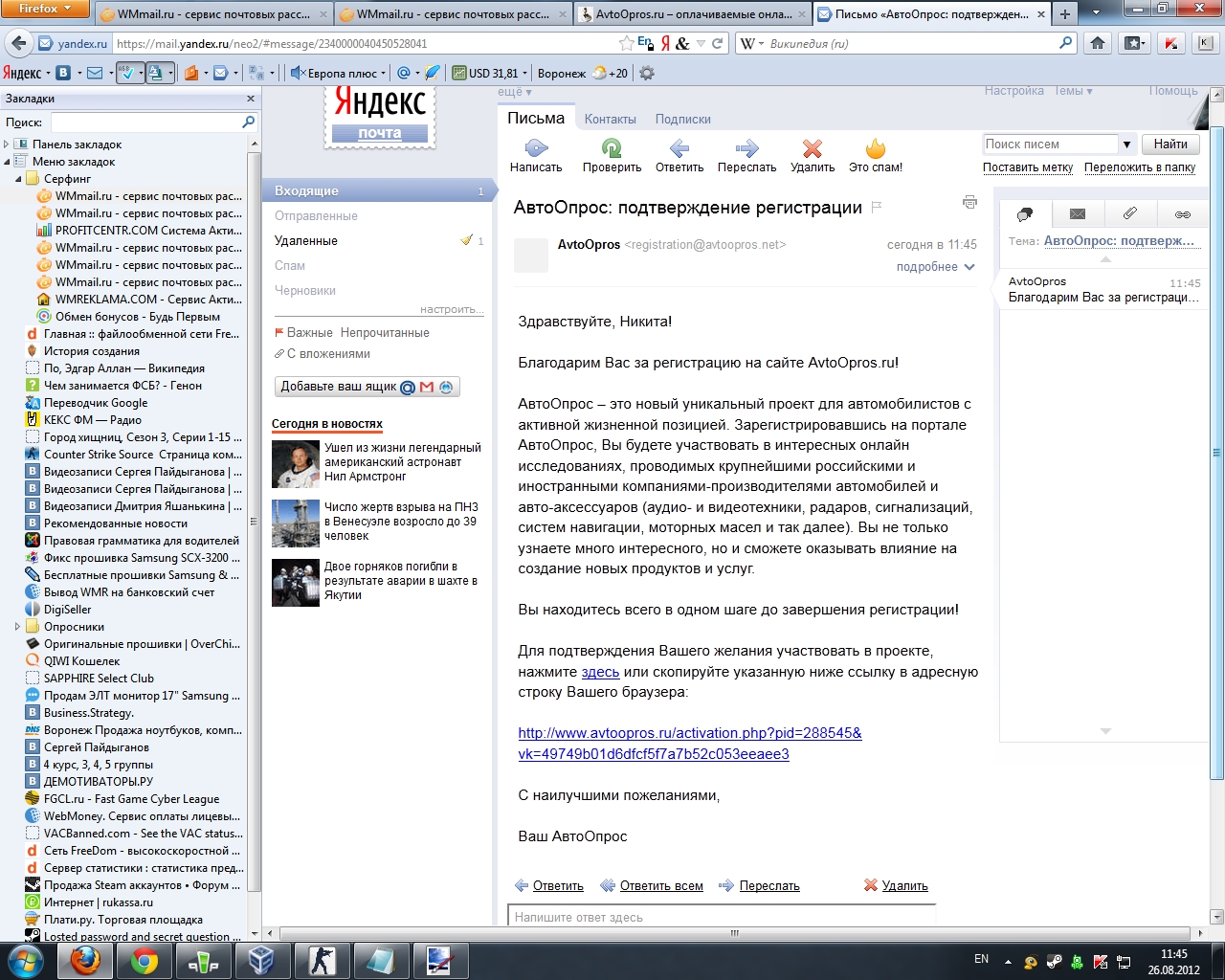Print the message with the printer icon
This screenshot has height=980, width=1225.
tap(969, 202)
